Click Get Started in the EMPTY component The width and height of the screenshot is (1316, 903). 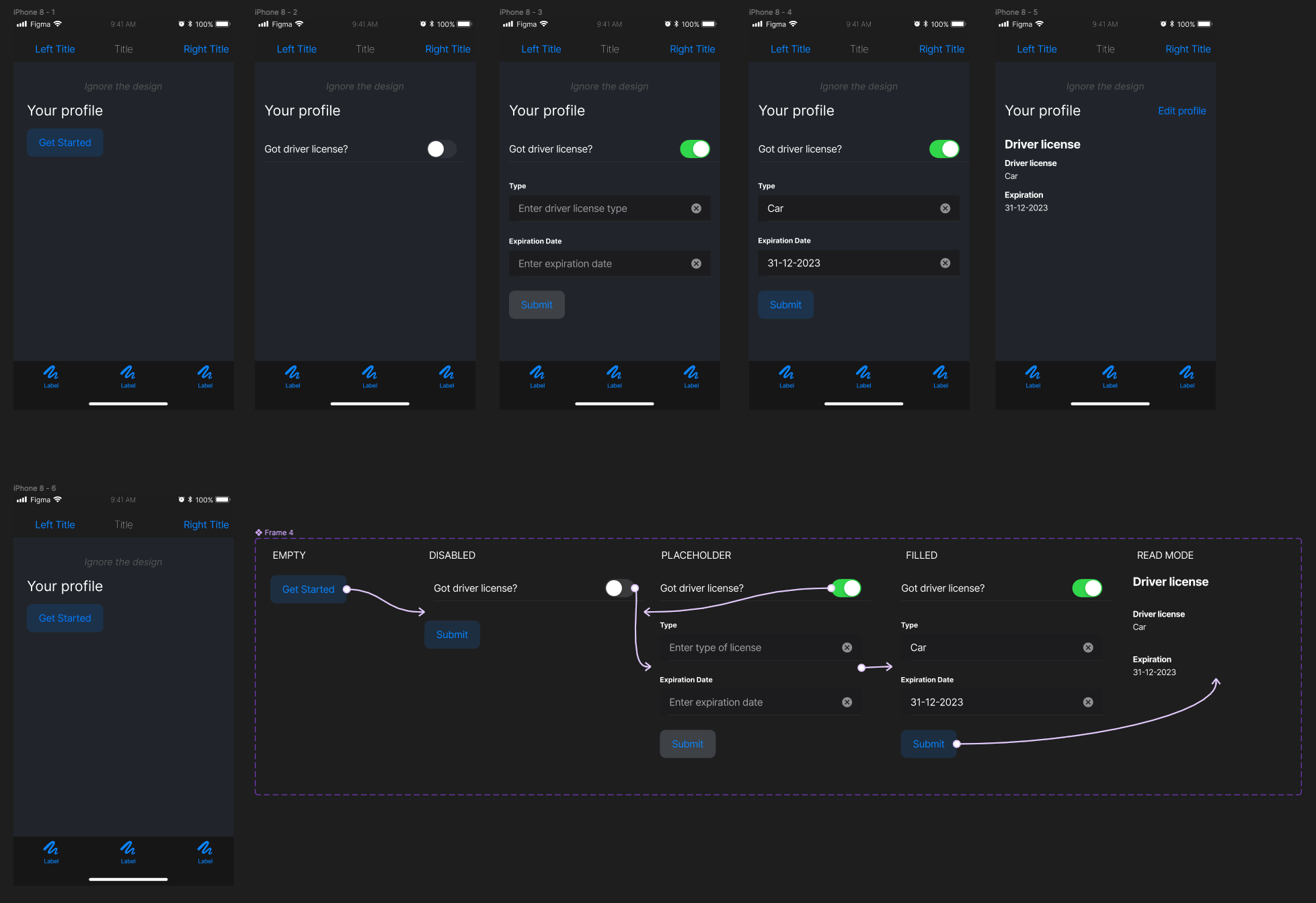coord(309,589)
